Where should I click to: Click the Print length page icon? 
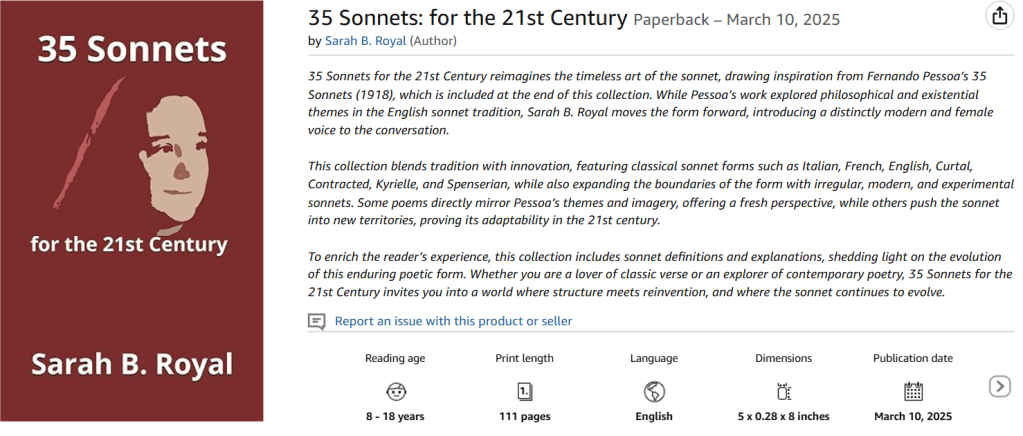coord(524,390)
